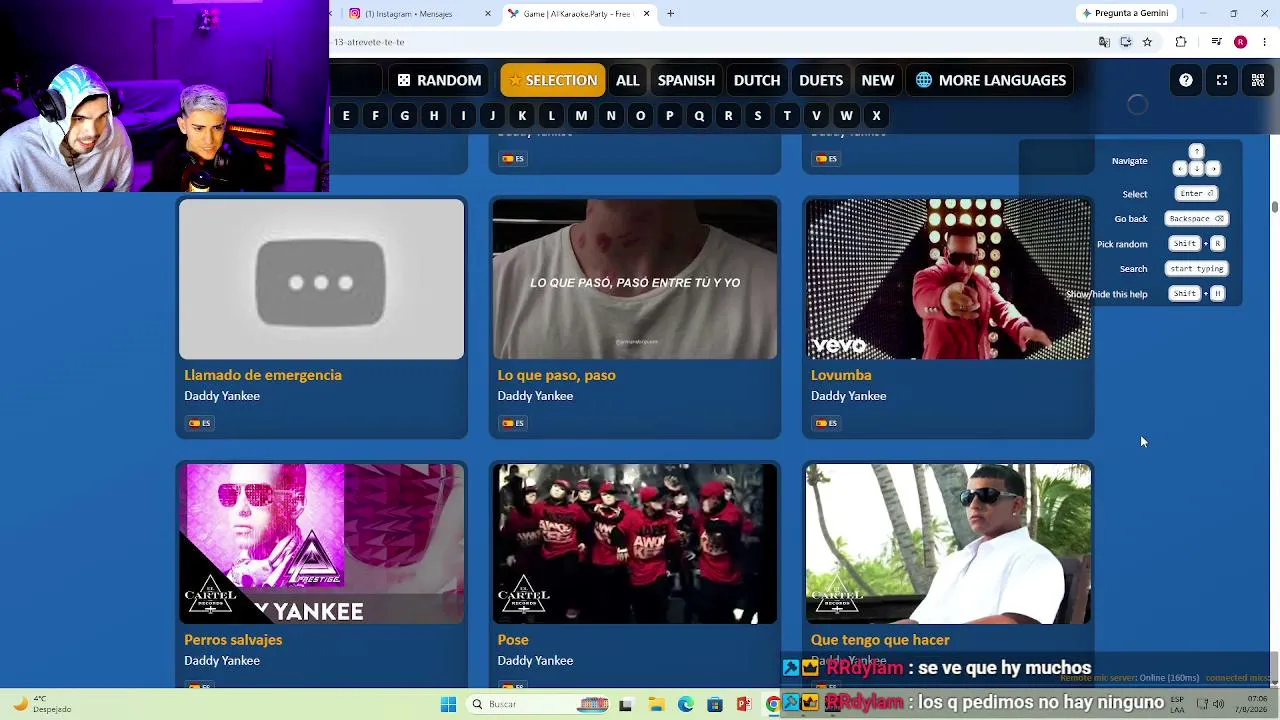The image size is (1280, 720).
Task: Jump to letter Q
Action: pyautogui.click(x=699, y=116)
